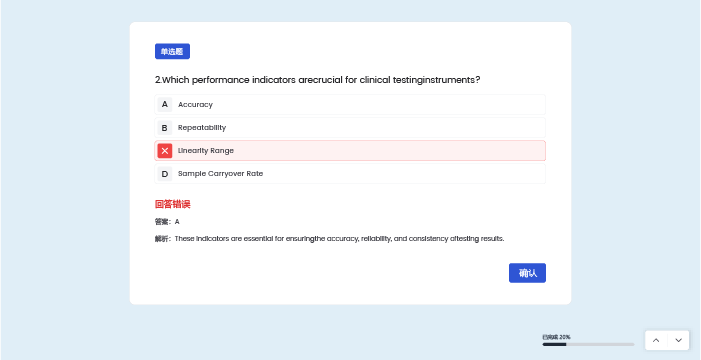The height and width of the screenshot is (360, 701).
Task: Select the Sample Carryover Rate option
Action: pyautogui.click(x=350, y=174)
